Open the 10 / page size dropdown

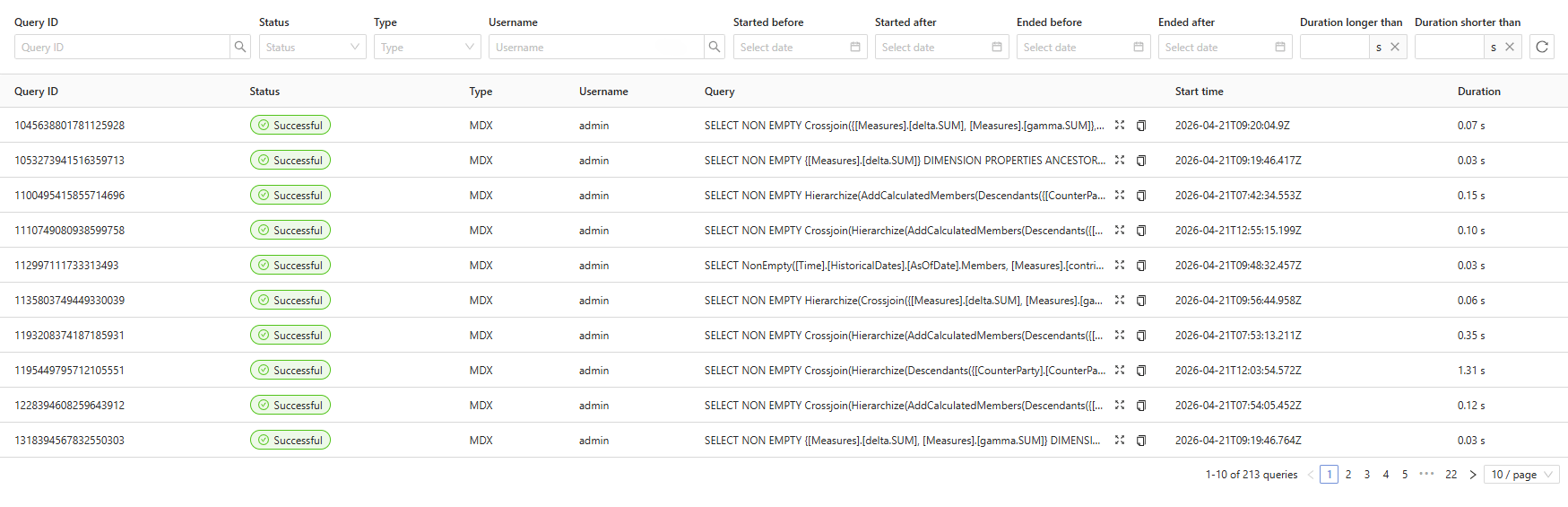pyautogui.click(x=1521, y=475)
